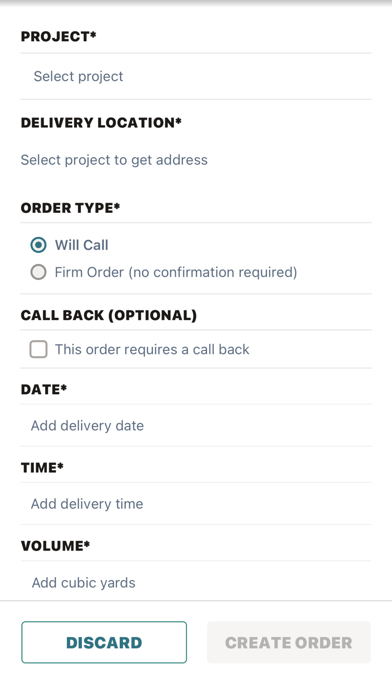Open the Add delivery date field
392x696 pixels.
pos(196,426)
